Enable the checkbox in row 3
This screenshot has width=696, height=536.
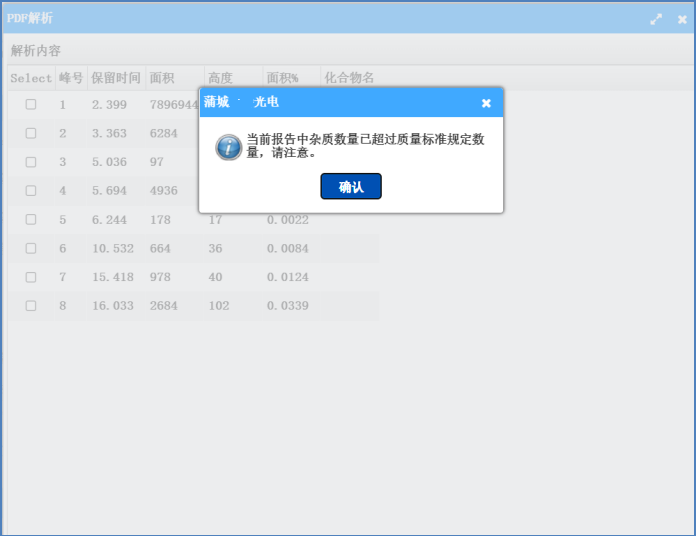31,162
